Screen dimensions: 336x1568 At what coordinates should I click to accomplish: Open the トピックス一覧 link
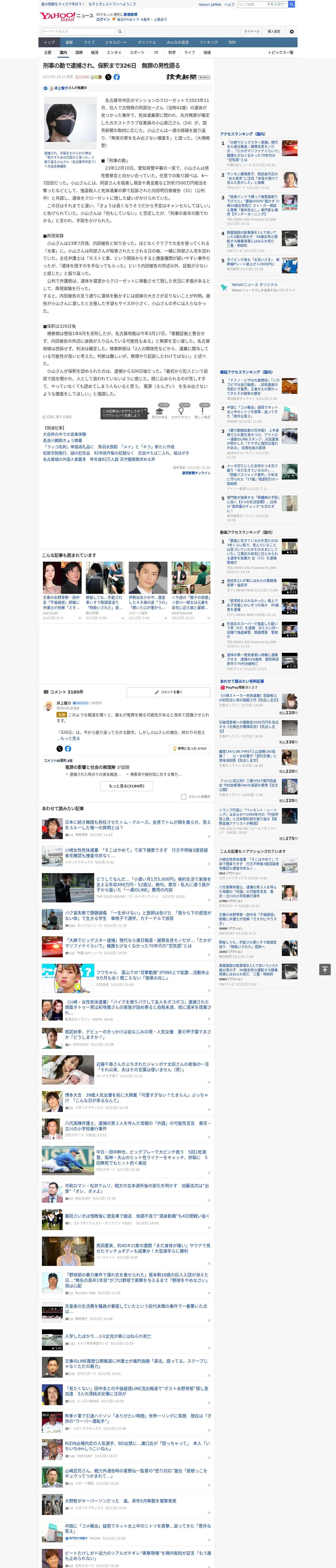[x=281, y=52]
